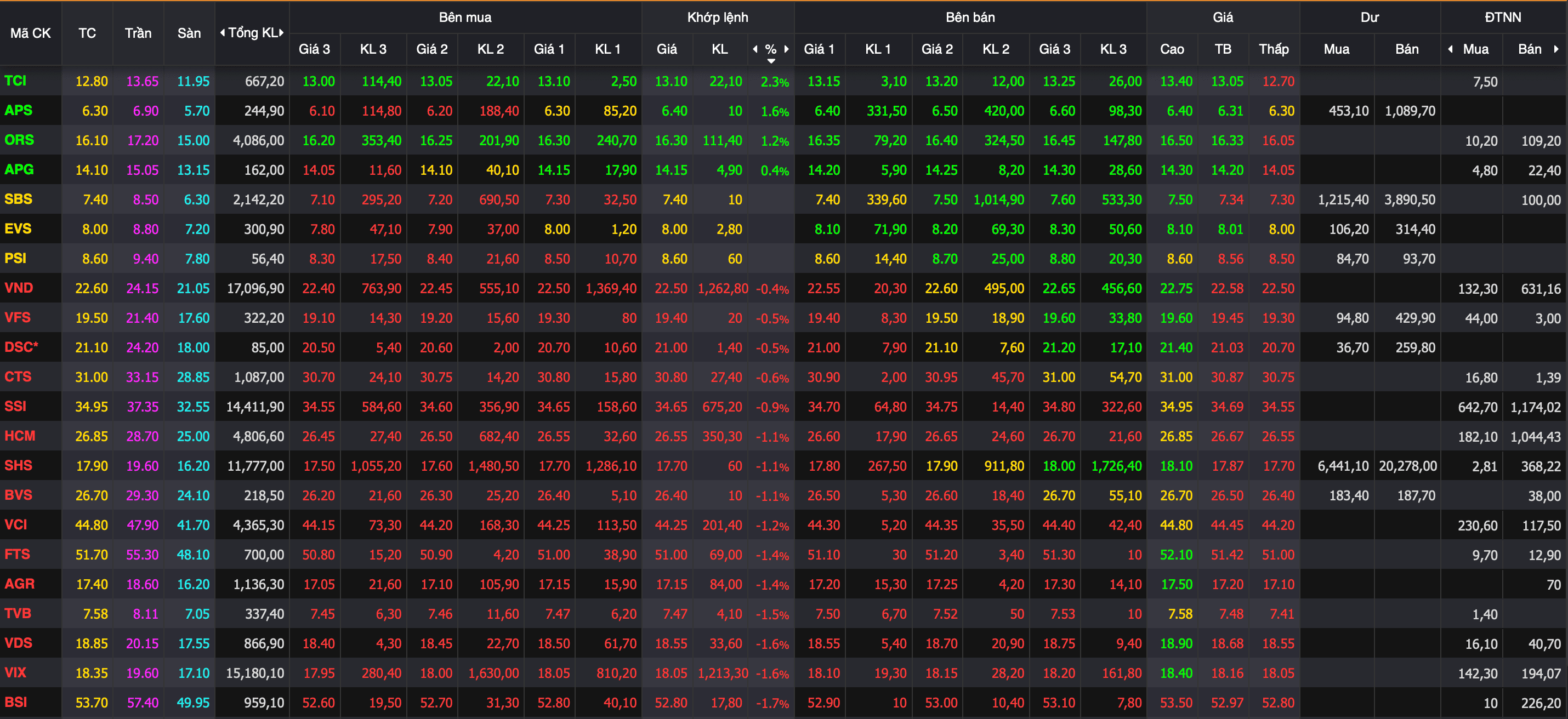
Task: Open the HCM stock ticker
Action: (x=20, y=436)
